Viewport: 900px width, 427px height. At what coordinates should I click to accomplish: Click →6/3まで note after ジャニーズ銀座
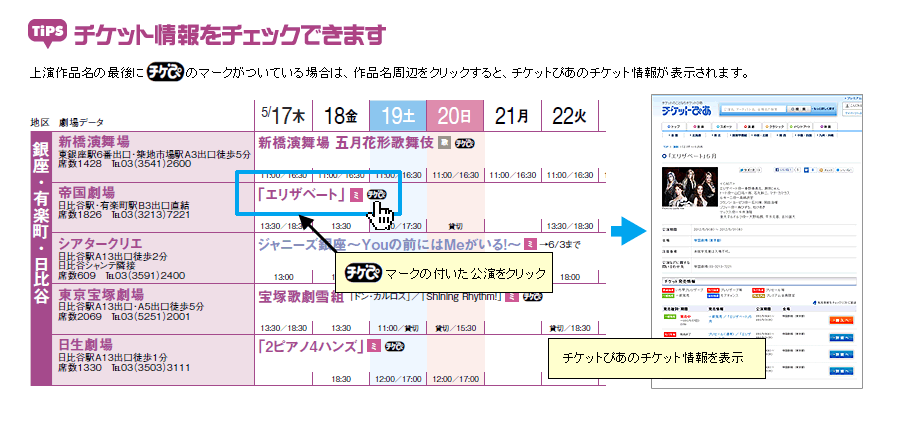(561, 245)
